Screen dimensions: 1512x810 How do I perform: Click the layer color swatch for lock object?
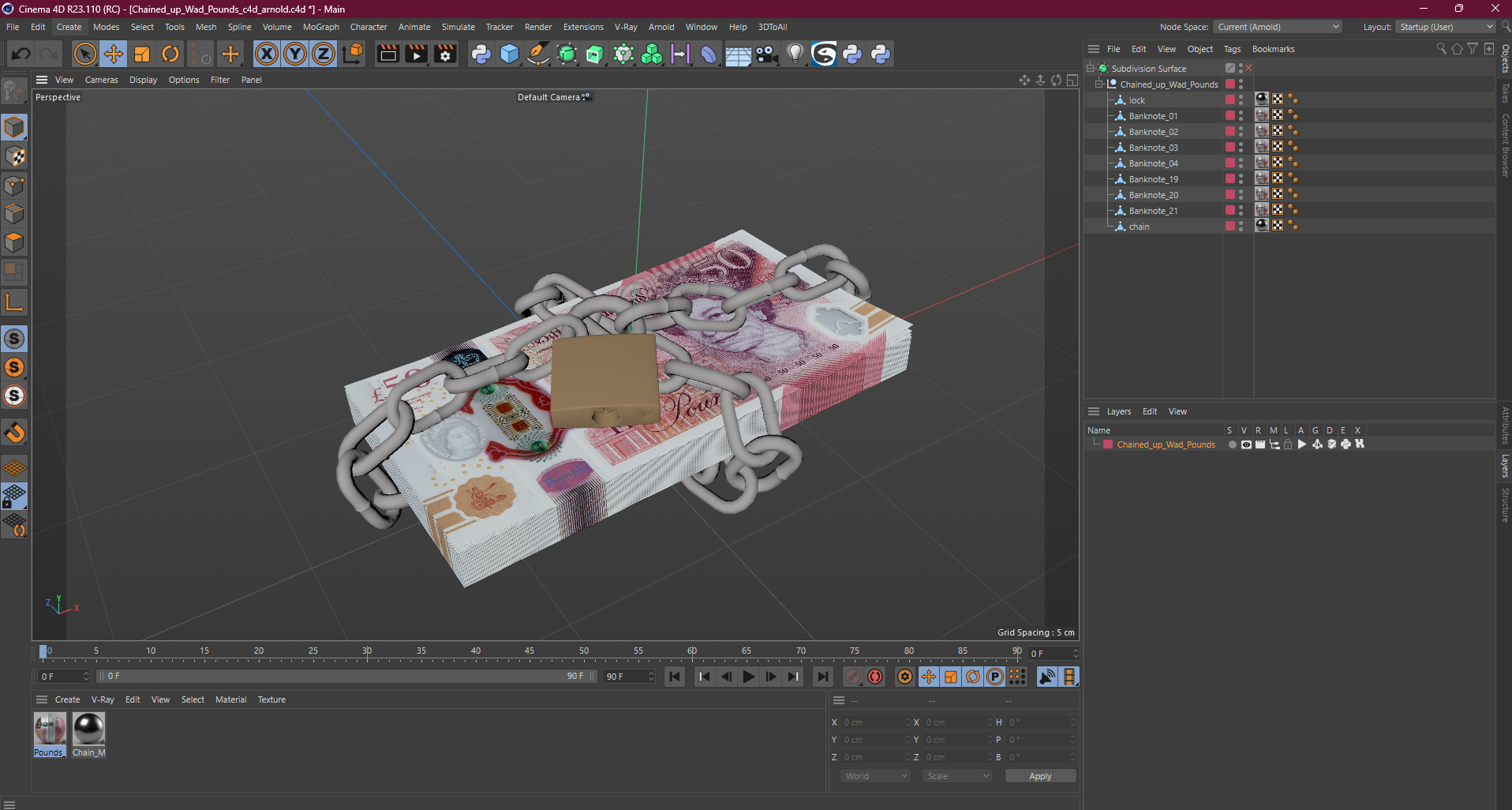click(x=1229, y=99)
